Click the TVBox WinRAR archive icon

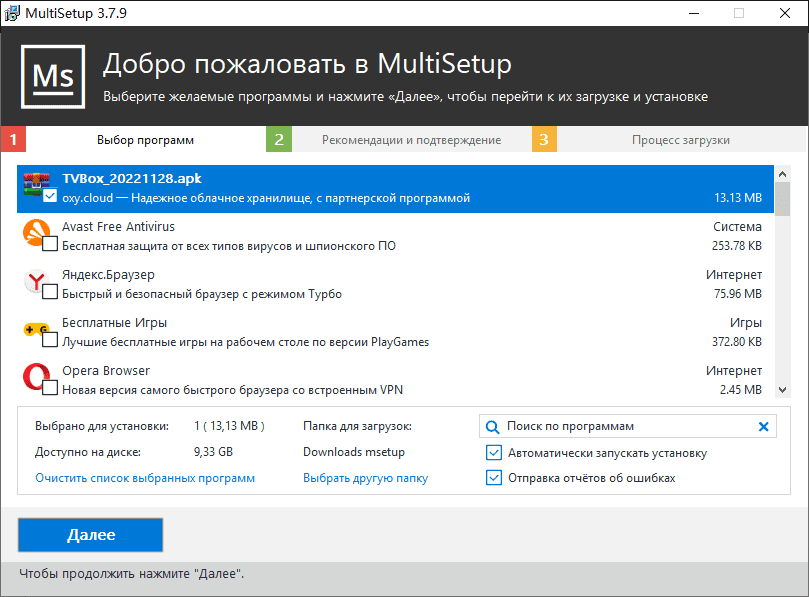click(x=36, y=183)
